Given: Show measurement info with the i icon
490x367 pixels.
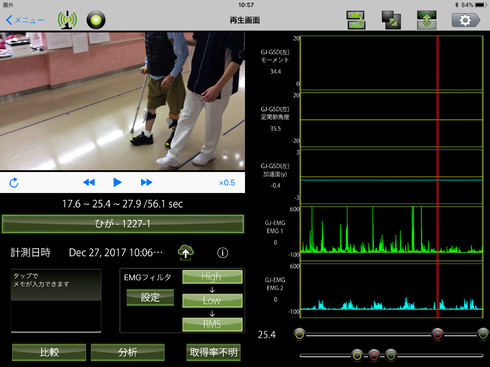Looking at the screenshot, I should coord(223,253).
